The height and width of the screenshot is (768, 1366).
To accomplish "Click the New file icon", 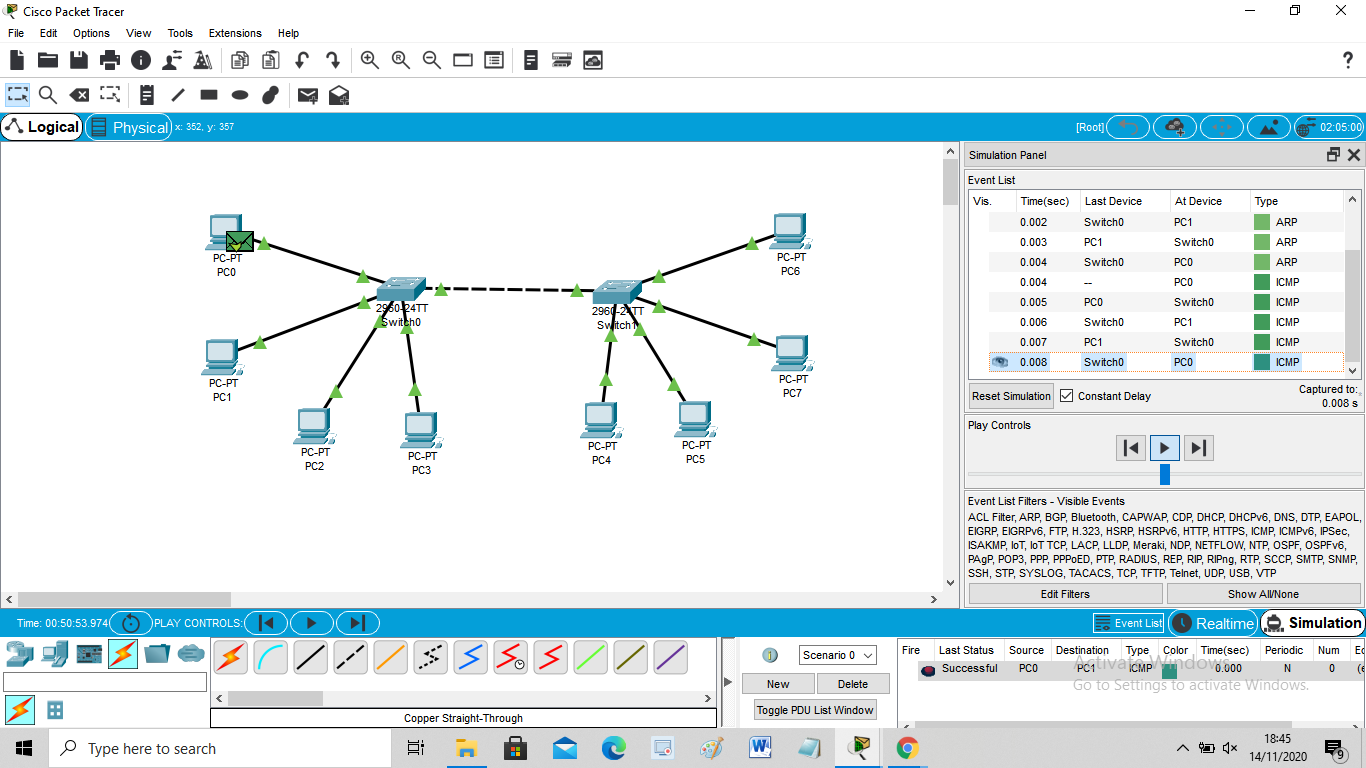I will (x=17, y=60).
